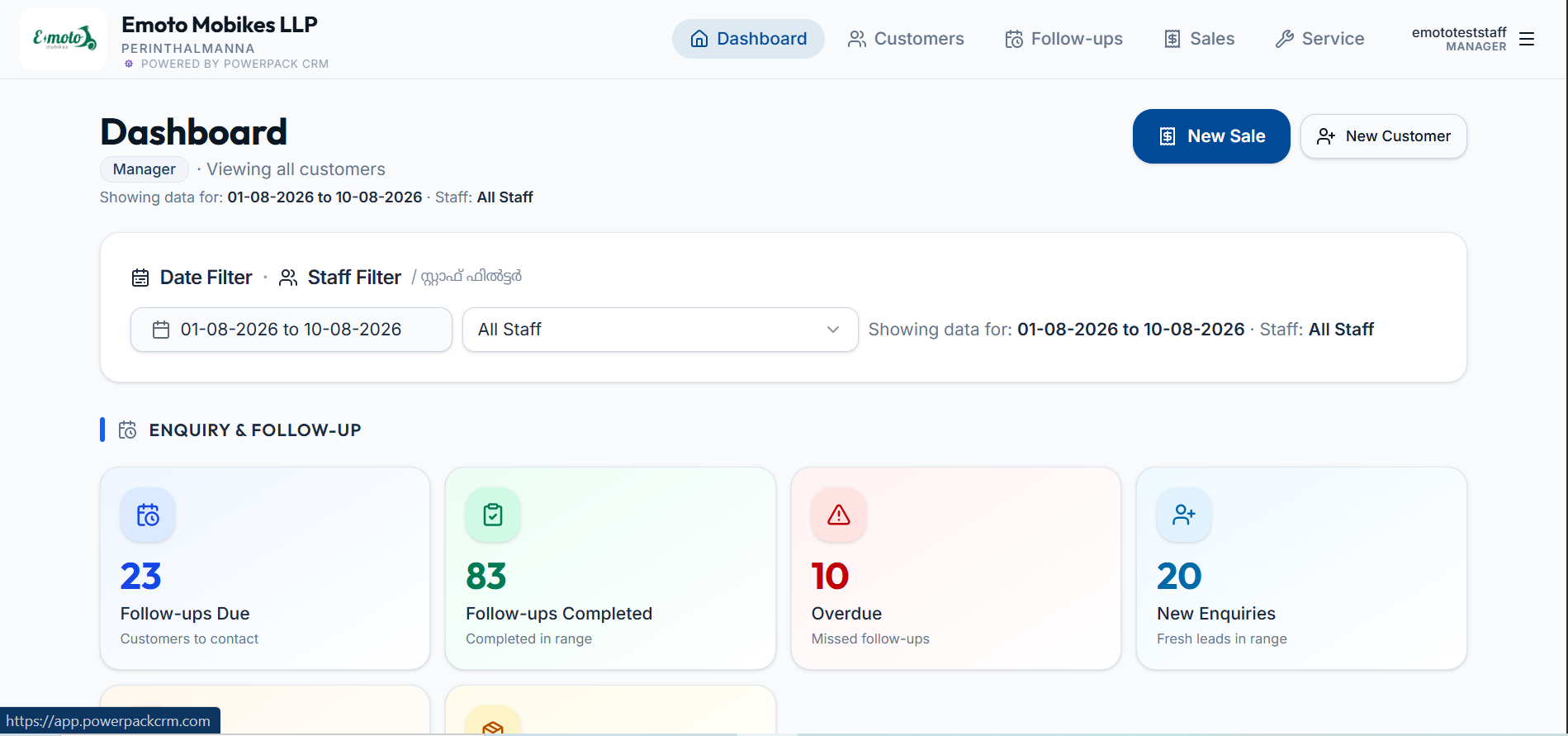
Task: Click the 'POWERED BY POWERPACK CRM' text
Action: 234,64
